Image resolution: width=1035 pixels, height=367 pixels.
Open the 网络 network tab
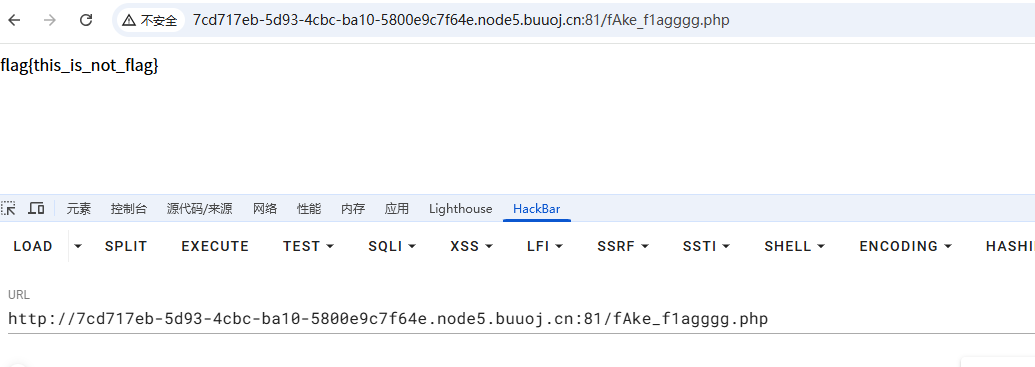(x=265, y=209)
